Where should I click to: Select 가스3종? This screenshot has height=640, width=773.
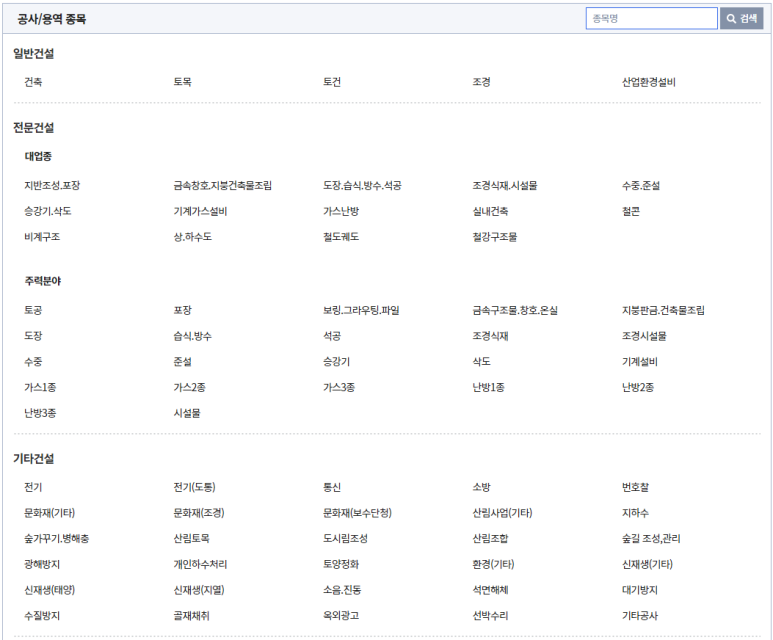point(339,388)
